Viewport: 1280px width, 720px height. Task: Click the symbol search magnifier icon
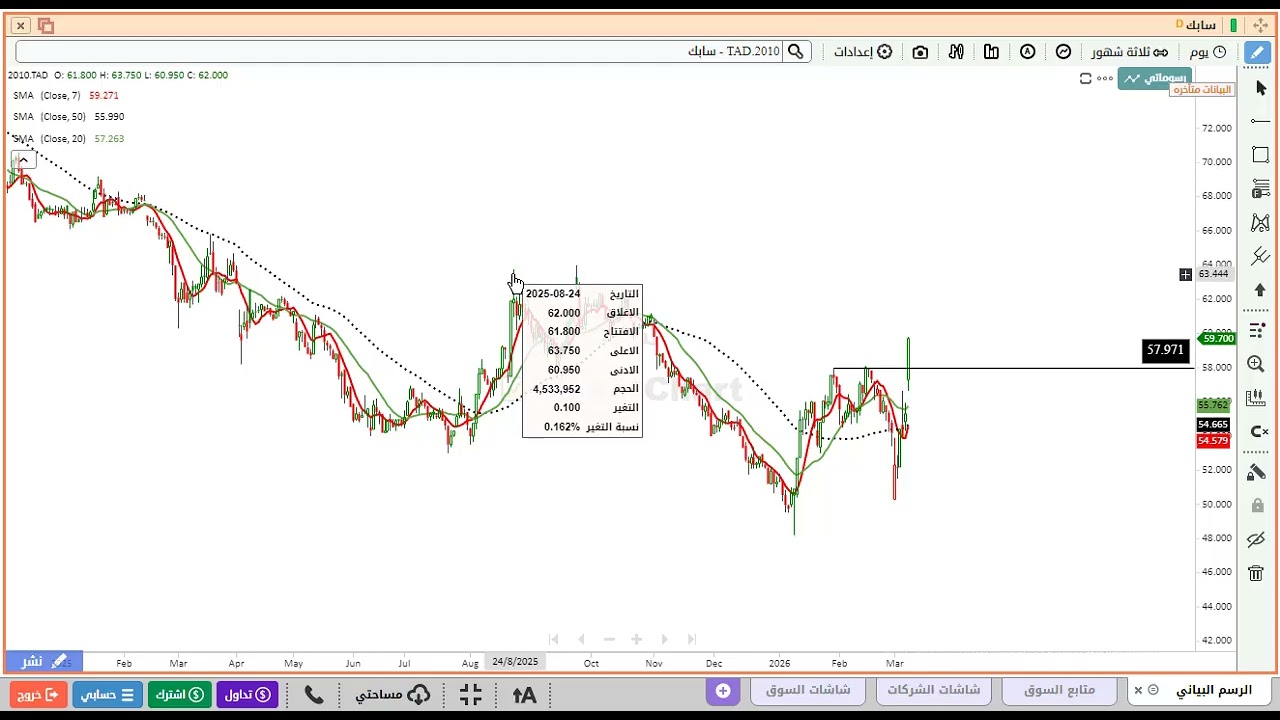[795, 52]
